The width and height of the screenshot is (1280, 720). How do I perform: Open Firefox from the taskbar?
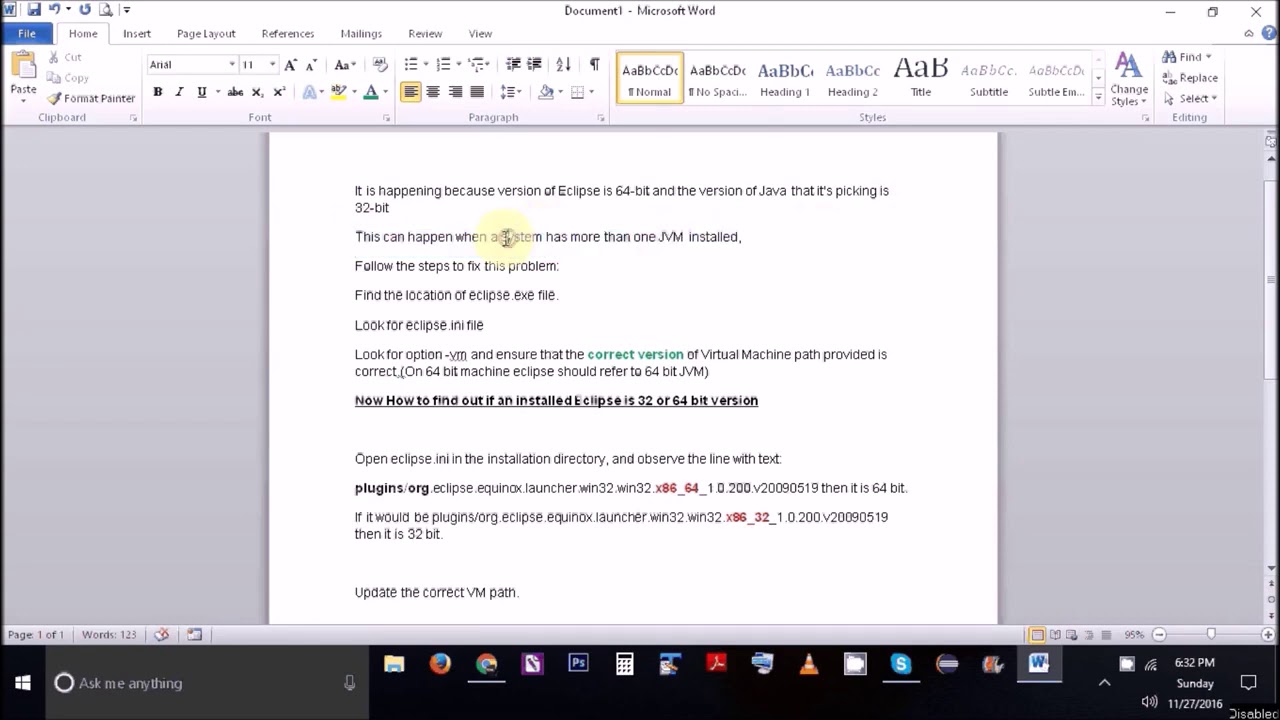(440, 664)
